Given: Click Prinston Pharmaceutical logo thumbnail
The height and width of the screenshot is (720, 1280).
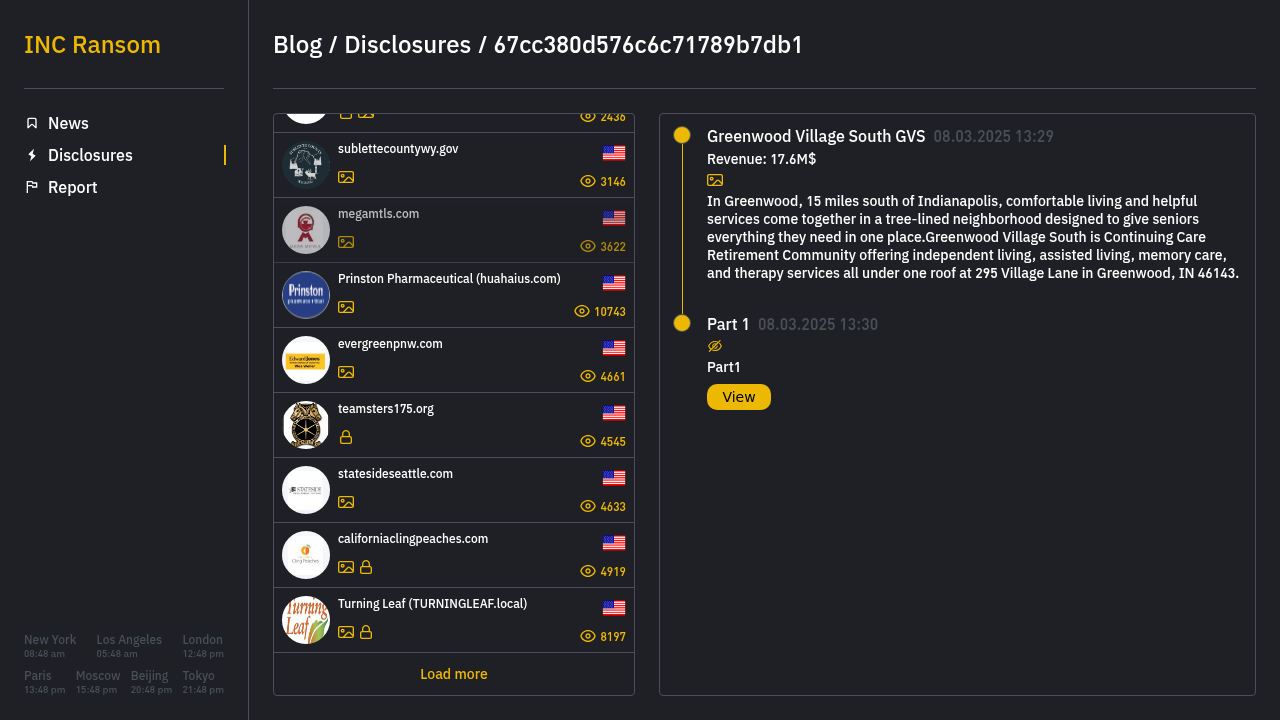Looking at the screenshot, I should [x=306, y=295].
